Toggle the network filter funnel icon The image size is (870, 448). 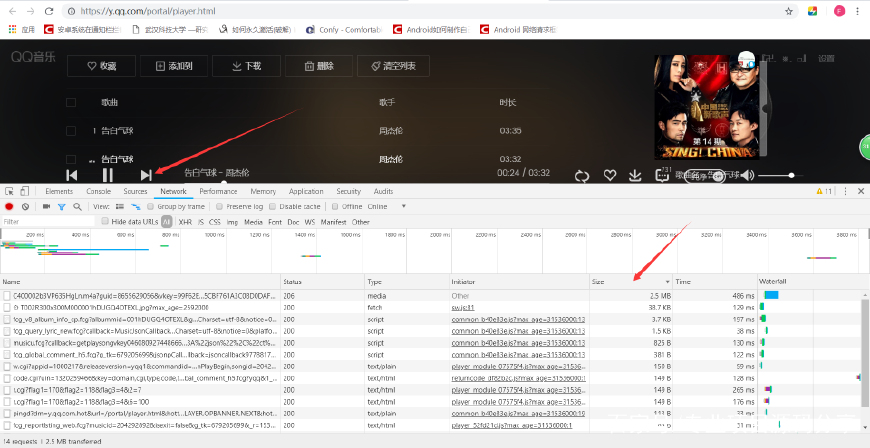(x=62, y=207)
